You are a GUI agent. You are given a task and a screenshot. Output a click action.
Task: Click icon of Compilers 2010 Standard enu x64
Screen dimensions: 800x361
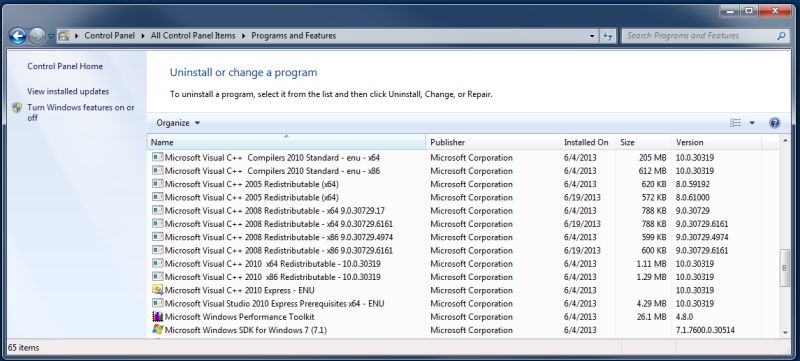tap(158, 157)
